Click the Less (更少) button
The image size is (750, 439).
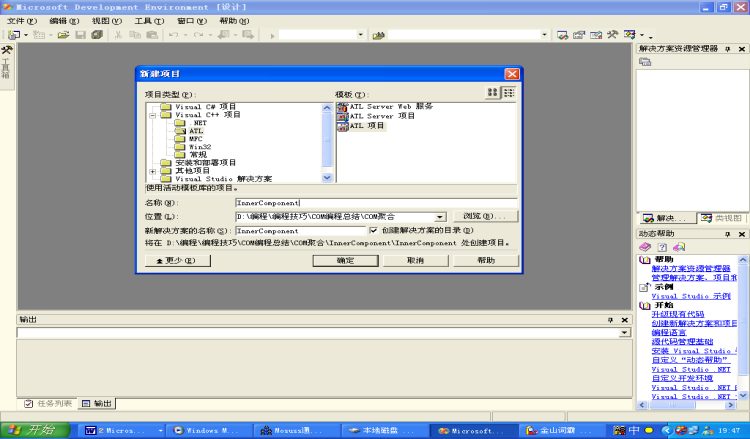[x=177, y=261]
